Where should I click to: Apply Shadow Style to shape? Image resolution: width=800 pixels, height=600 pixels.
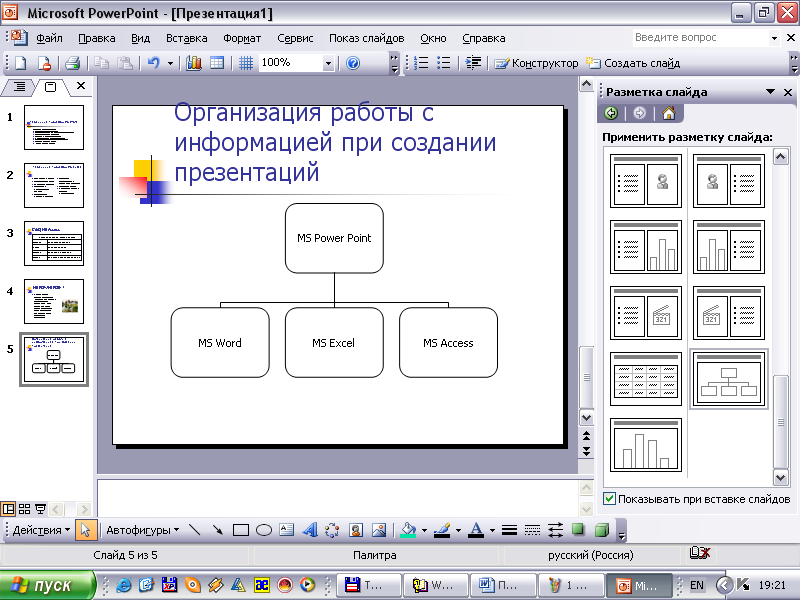click(x=578, y=530)
